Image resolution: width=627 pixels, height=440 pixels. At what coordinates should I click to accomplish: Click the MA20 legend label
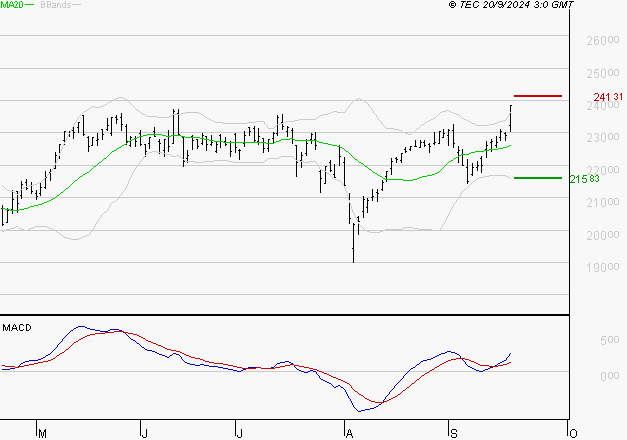tap(12, 4)
